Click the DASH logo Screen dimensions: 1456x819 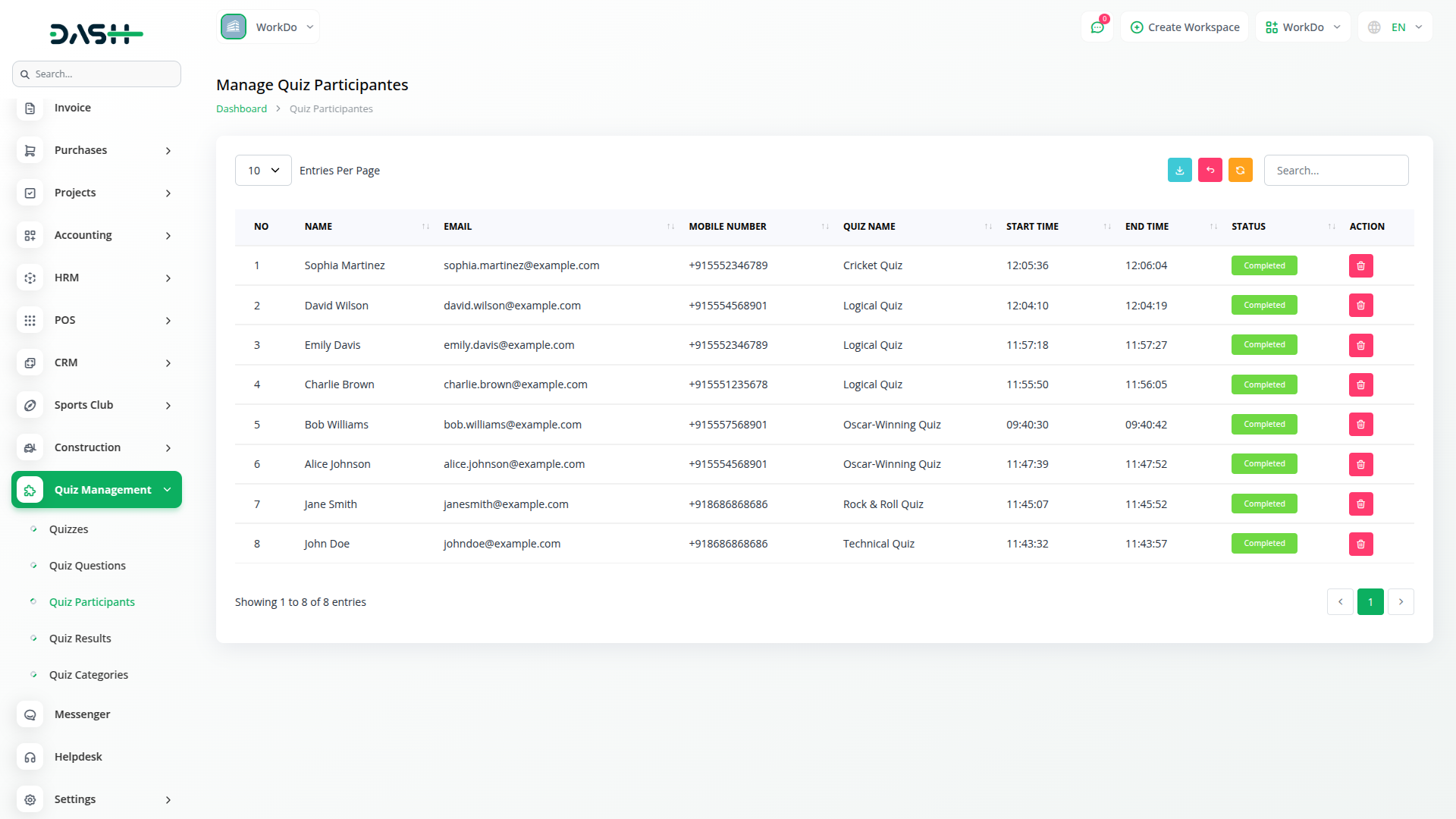pos(96,34)
